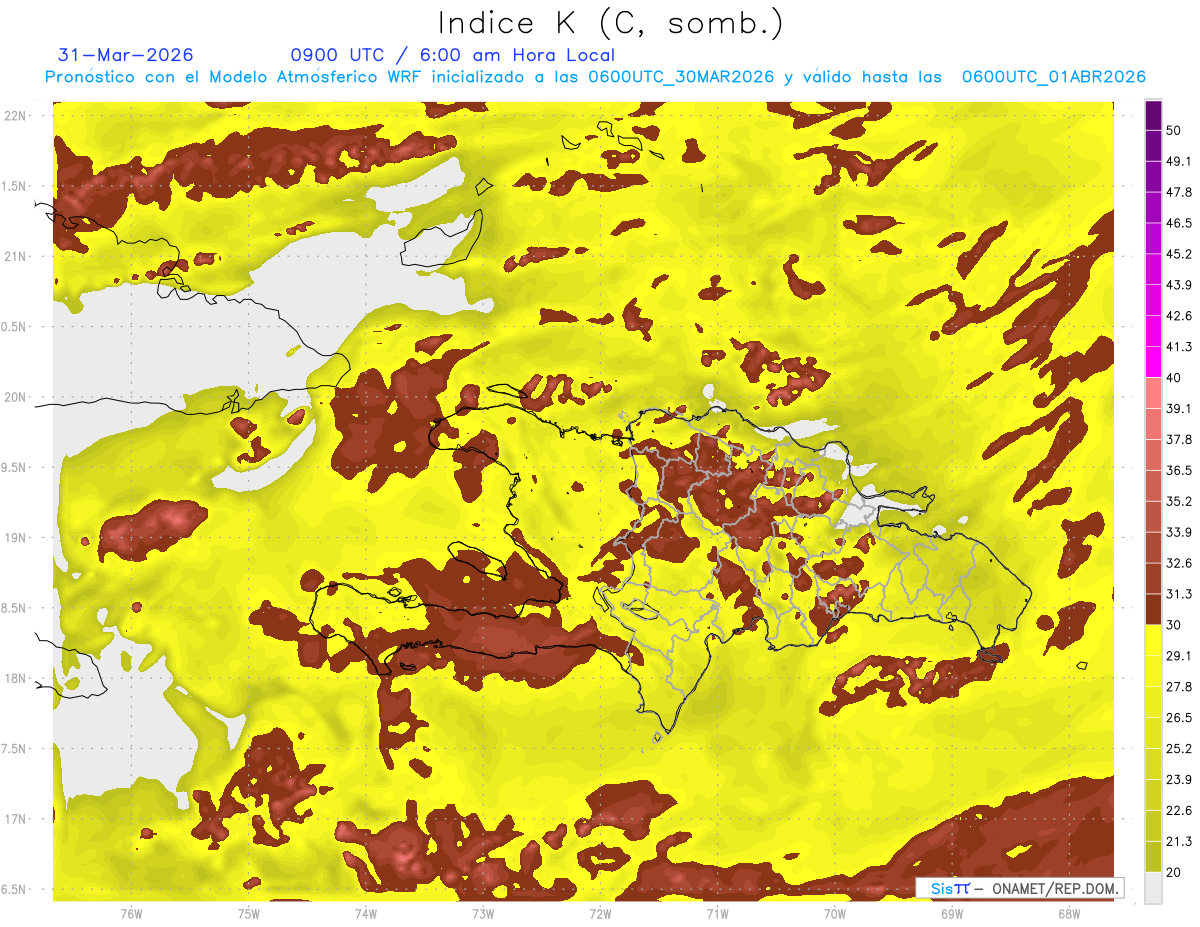
Task: Click the title Indice K (C, somb.)
Action: tap(610, 23)
